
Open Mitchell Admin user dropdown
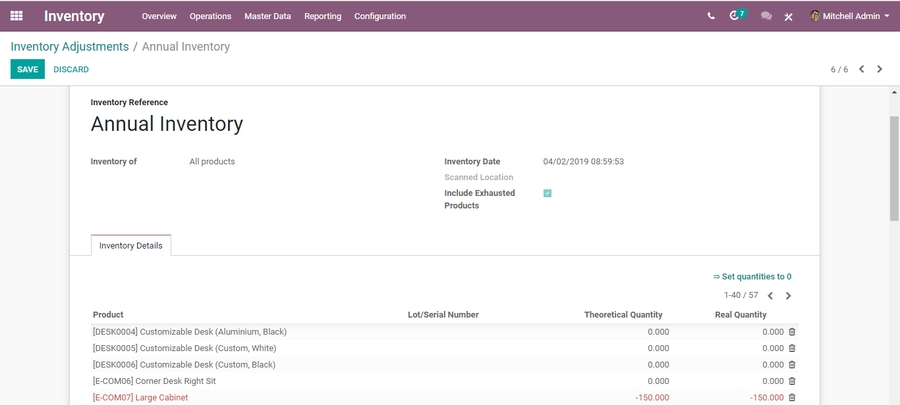click(x=849, y=16)
